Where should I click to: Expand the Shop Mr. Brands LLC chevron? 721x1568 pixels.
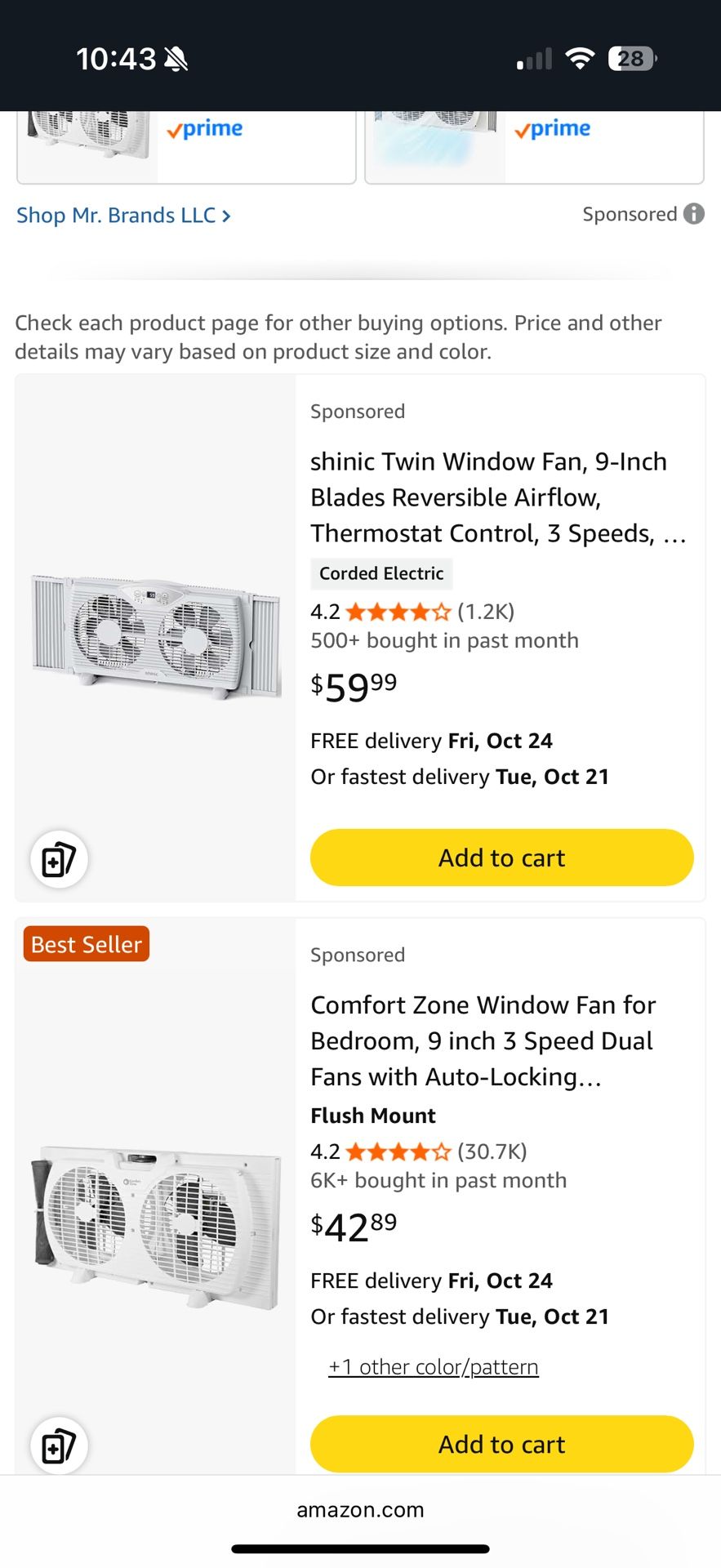226,215
